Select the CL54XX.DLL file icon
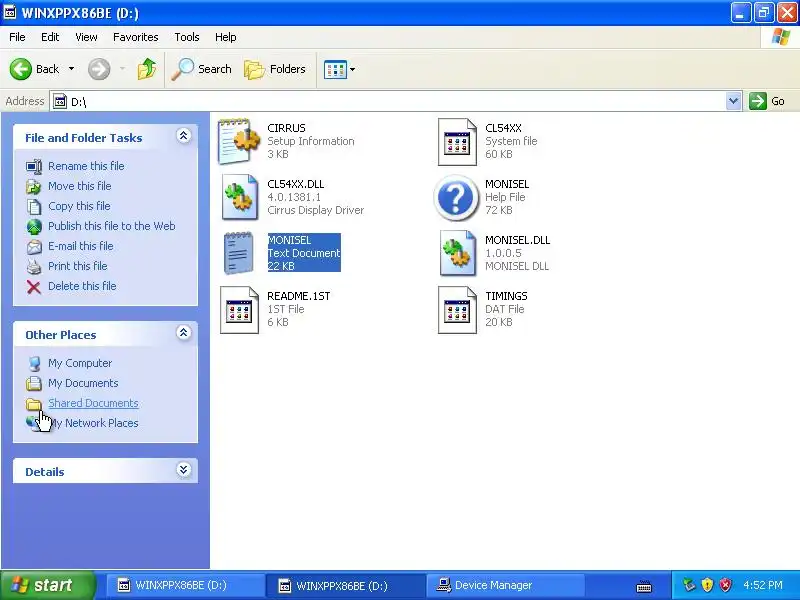Image resolution: width=800 pixels, height=600 pixels. 239,197
